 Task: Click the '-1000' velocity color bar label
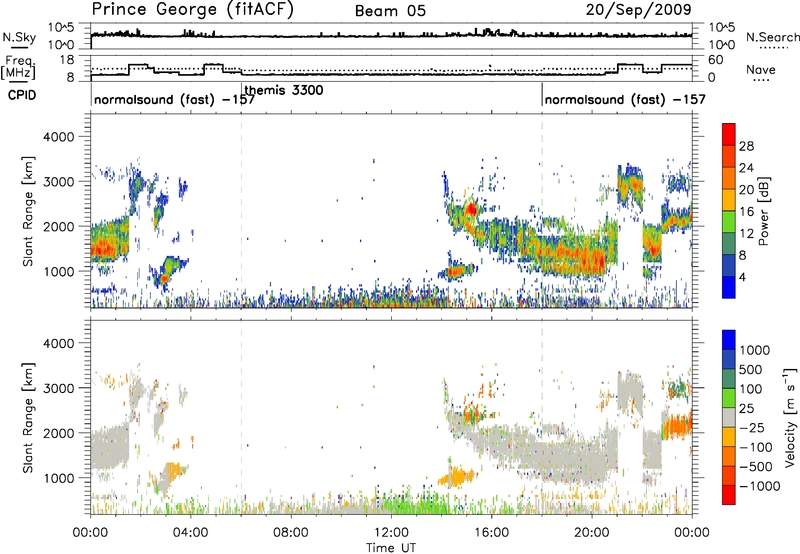click(759, 486)
